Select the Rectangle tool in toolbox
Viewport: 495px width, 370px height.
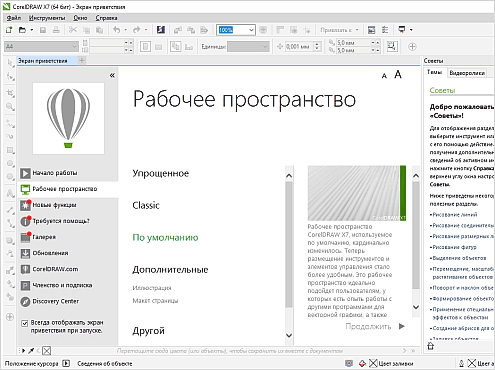[x=10, y=150]
